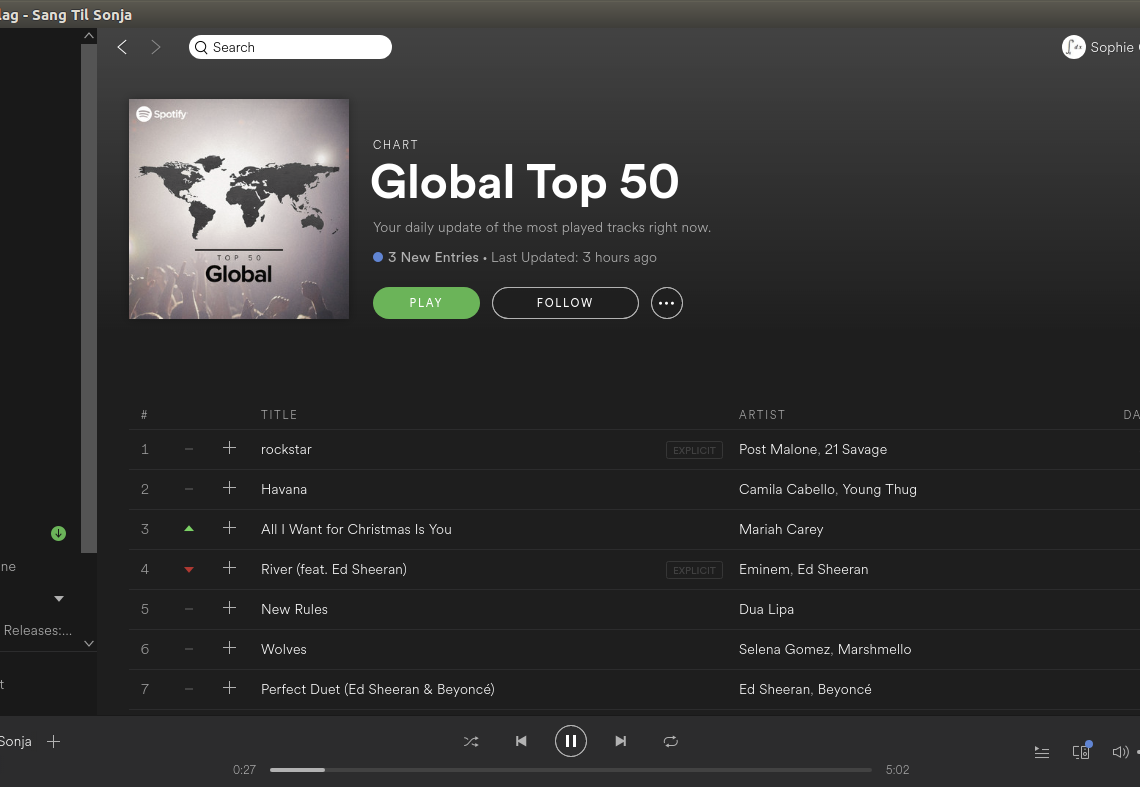Click the green download indicator in the sidebar

pos(58,533)
